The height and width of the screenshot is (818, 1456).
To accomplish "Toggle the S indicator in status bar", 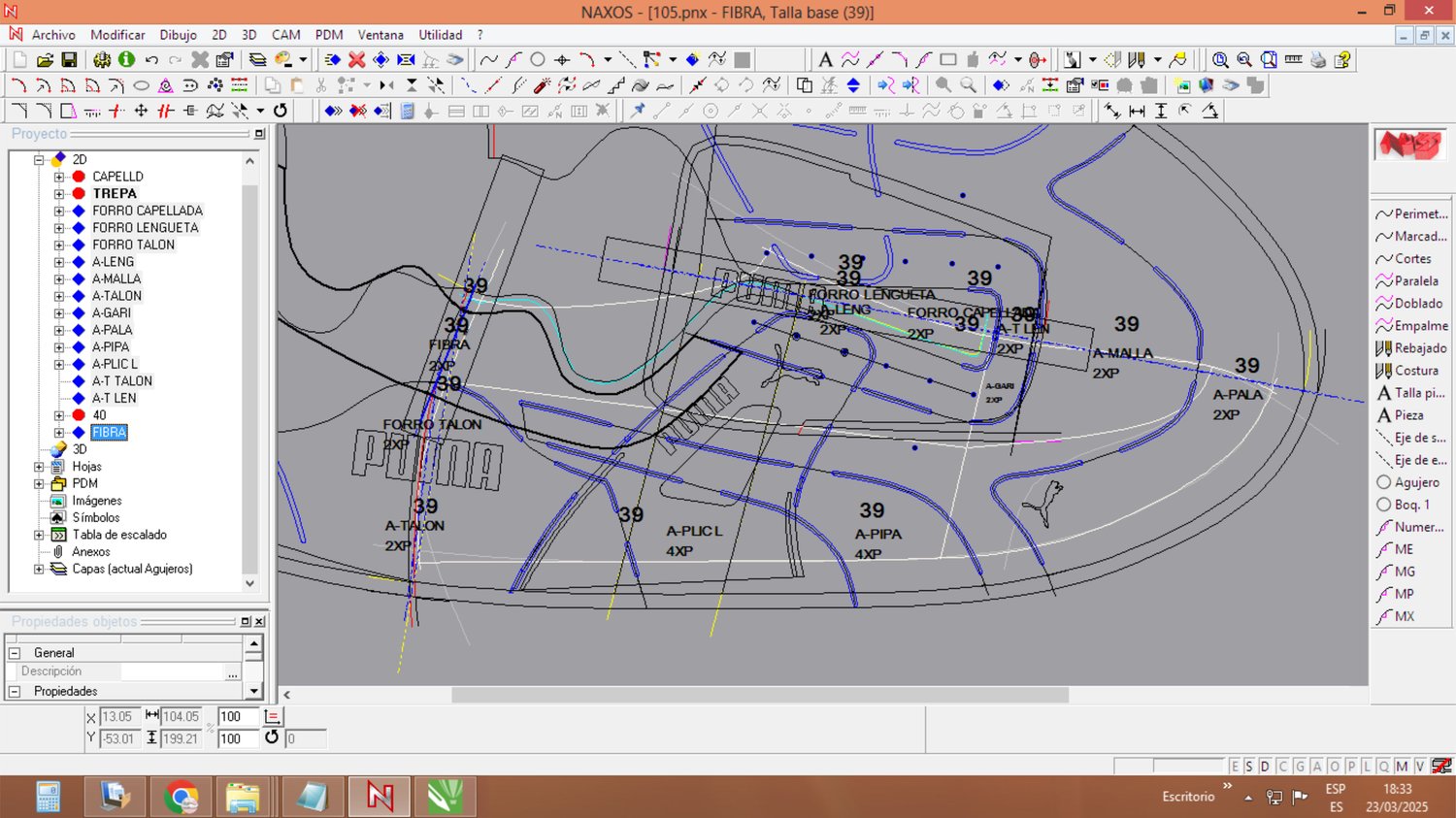I will (x=1249, y=767).
